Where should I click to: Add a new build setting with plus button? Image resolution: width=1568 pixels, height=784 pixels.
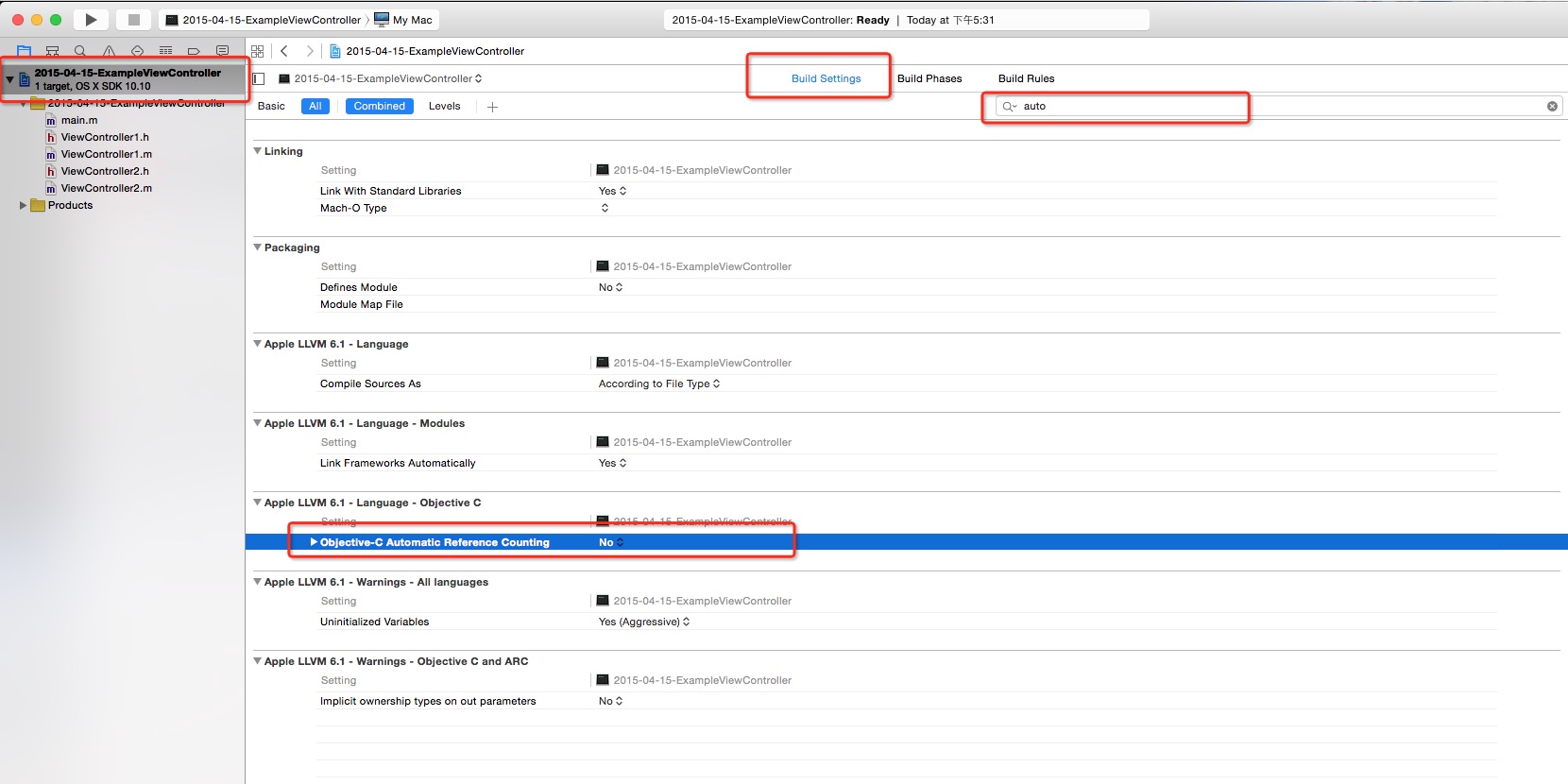492,107
